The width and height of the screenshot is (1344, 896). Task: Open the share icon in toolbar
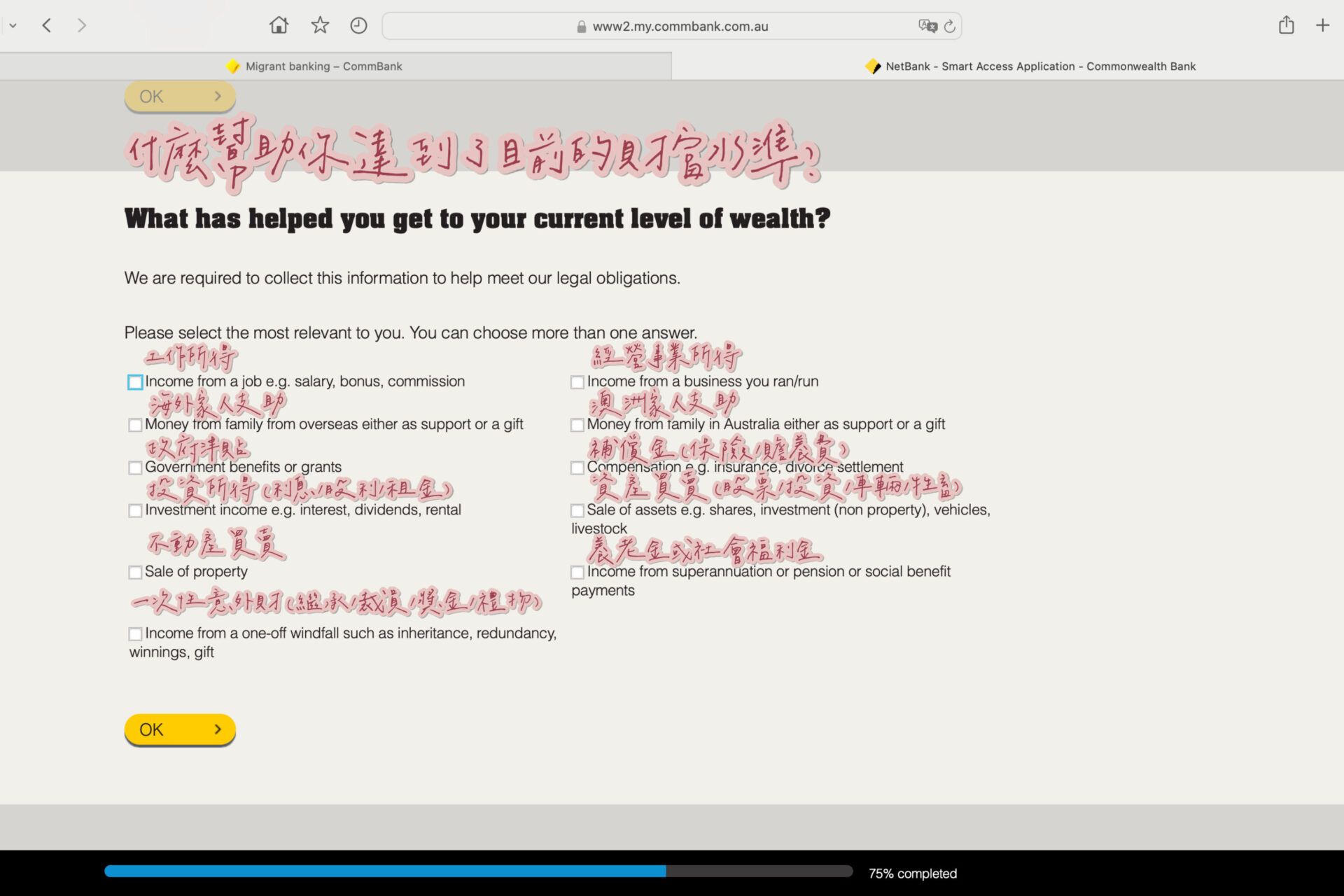(x=1286, y=26)
